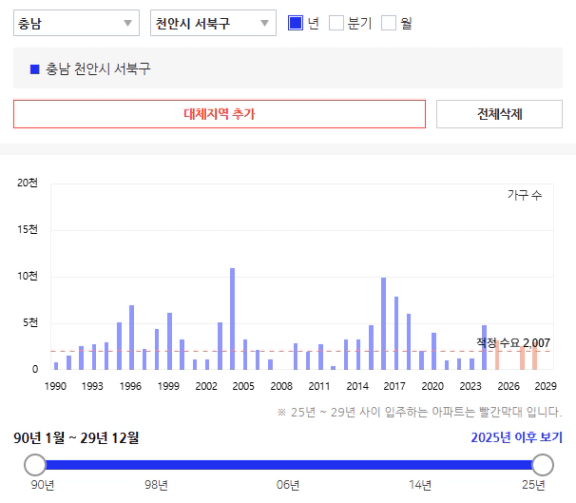Click the tallest bar near 2004
Viewport: 576px width, 503px height.
[x=232, y=319]
